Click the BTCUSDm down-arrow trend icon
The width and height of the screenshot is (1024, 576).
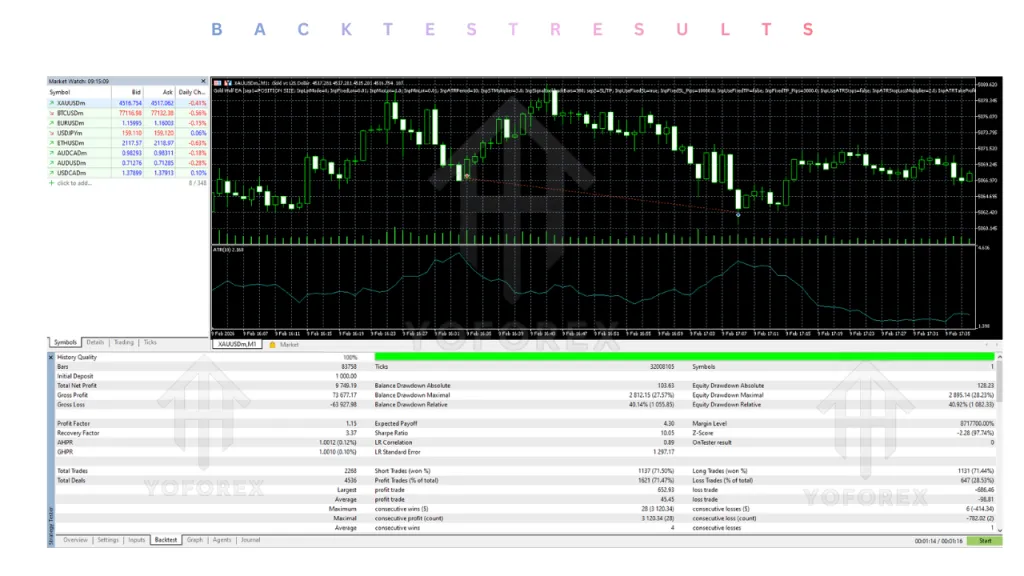coord(52,113)
